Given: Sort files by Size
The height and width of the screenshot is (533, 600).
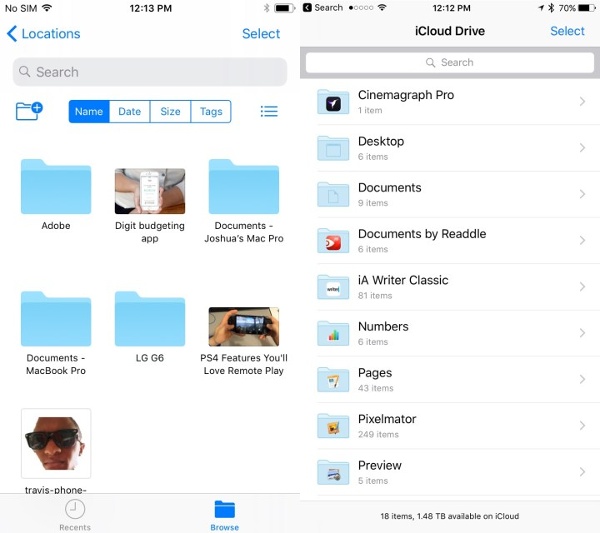Looking at the screenshot, I should [170, 111].
